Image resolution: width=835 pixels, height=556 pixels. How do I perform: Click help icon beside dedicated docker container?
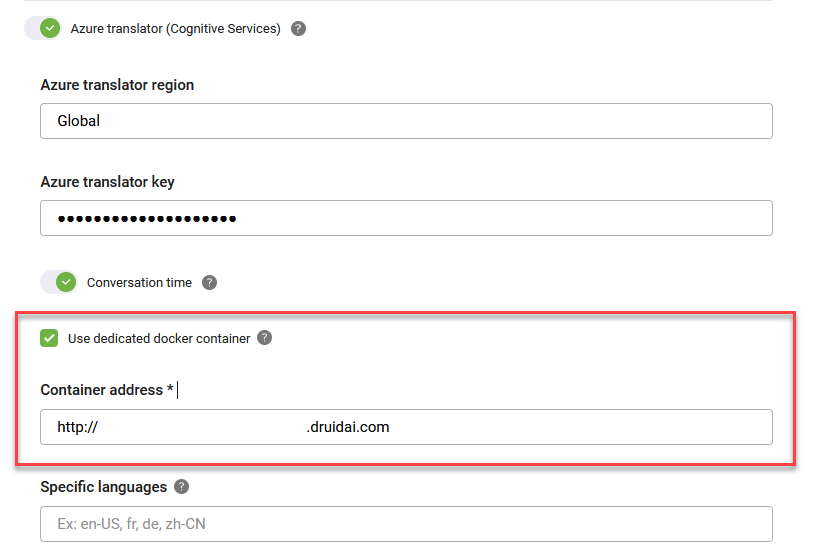pyautogui.click(x=264, y=338)
